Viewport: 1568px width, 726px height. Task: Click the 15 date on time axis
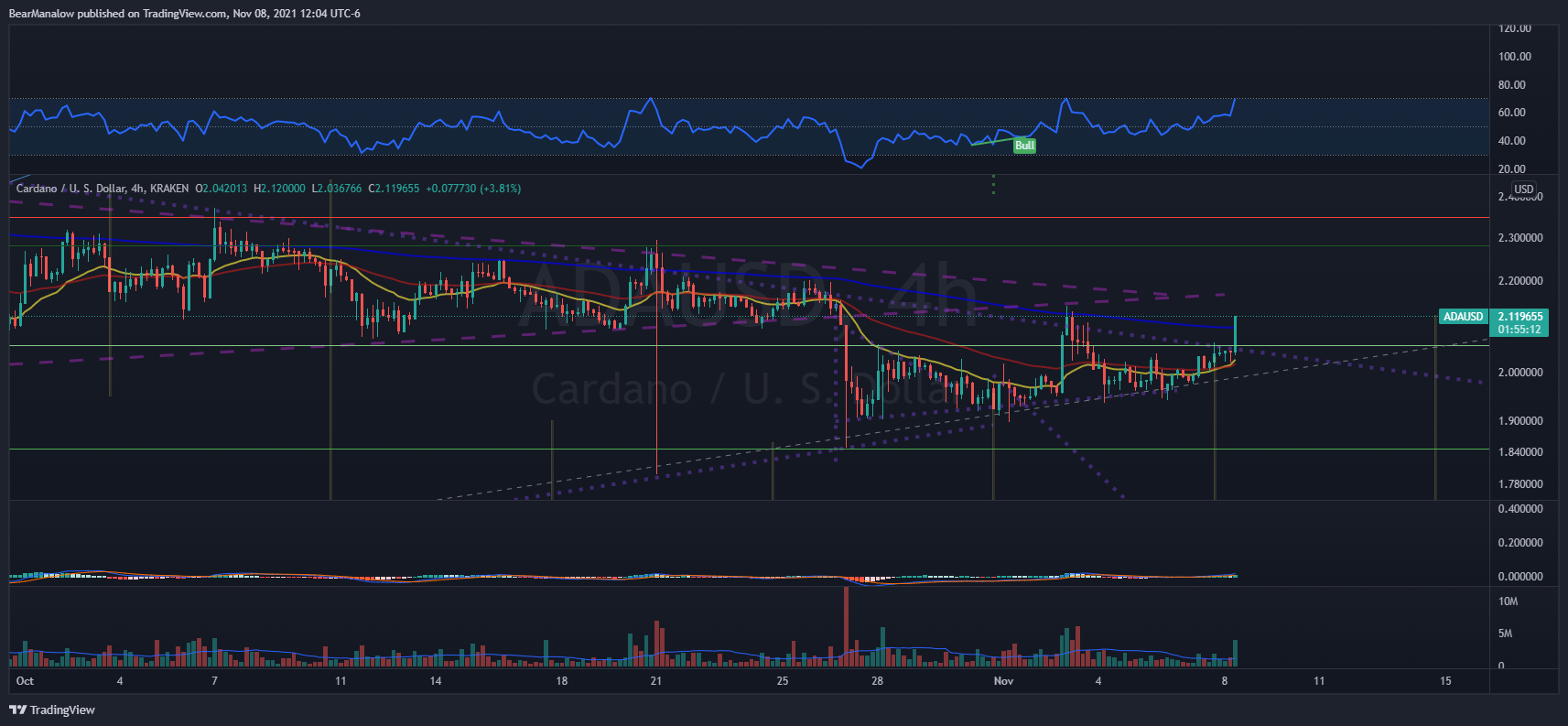1445,681
